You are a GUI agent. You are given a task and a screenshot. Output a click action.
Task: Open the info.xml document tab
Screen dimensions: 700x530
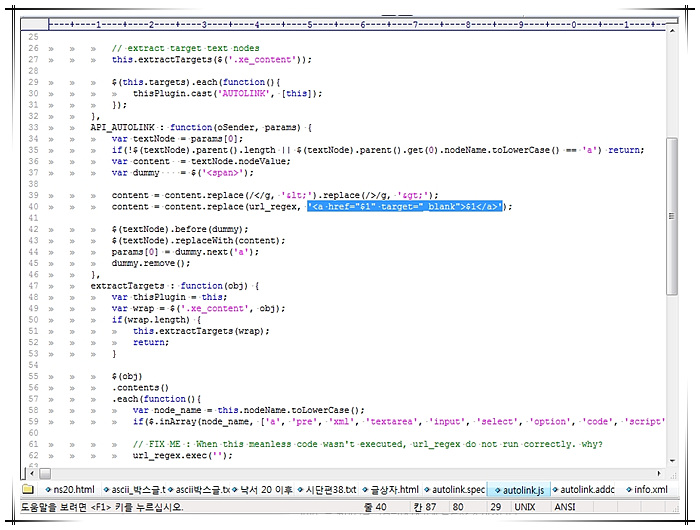point(646,489)
